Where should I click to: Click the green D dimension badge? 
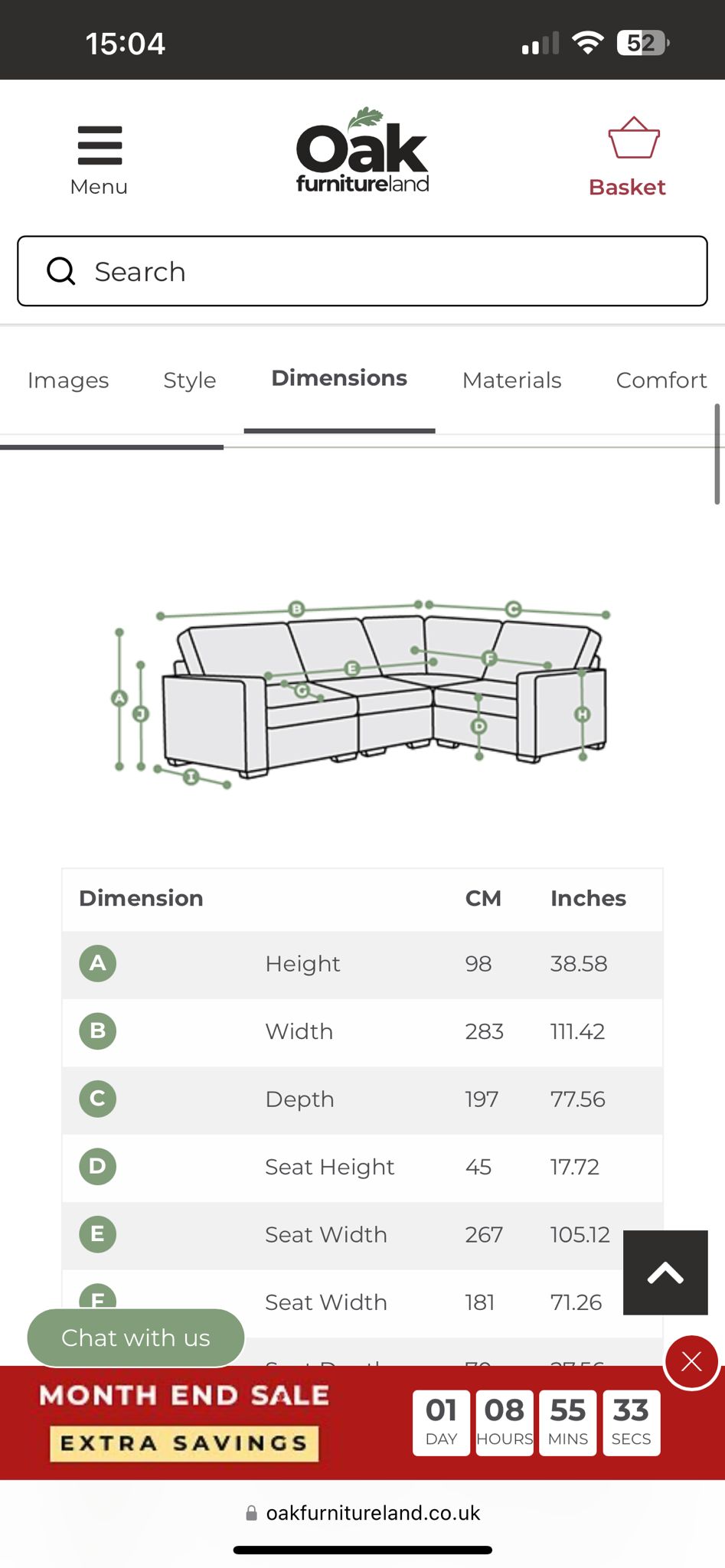98,1166
